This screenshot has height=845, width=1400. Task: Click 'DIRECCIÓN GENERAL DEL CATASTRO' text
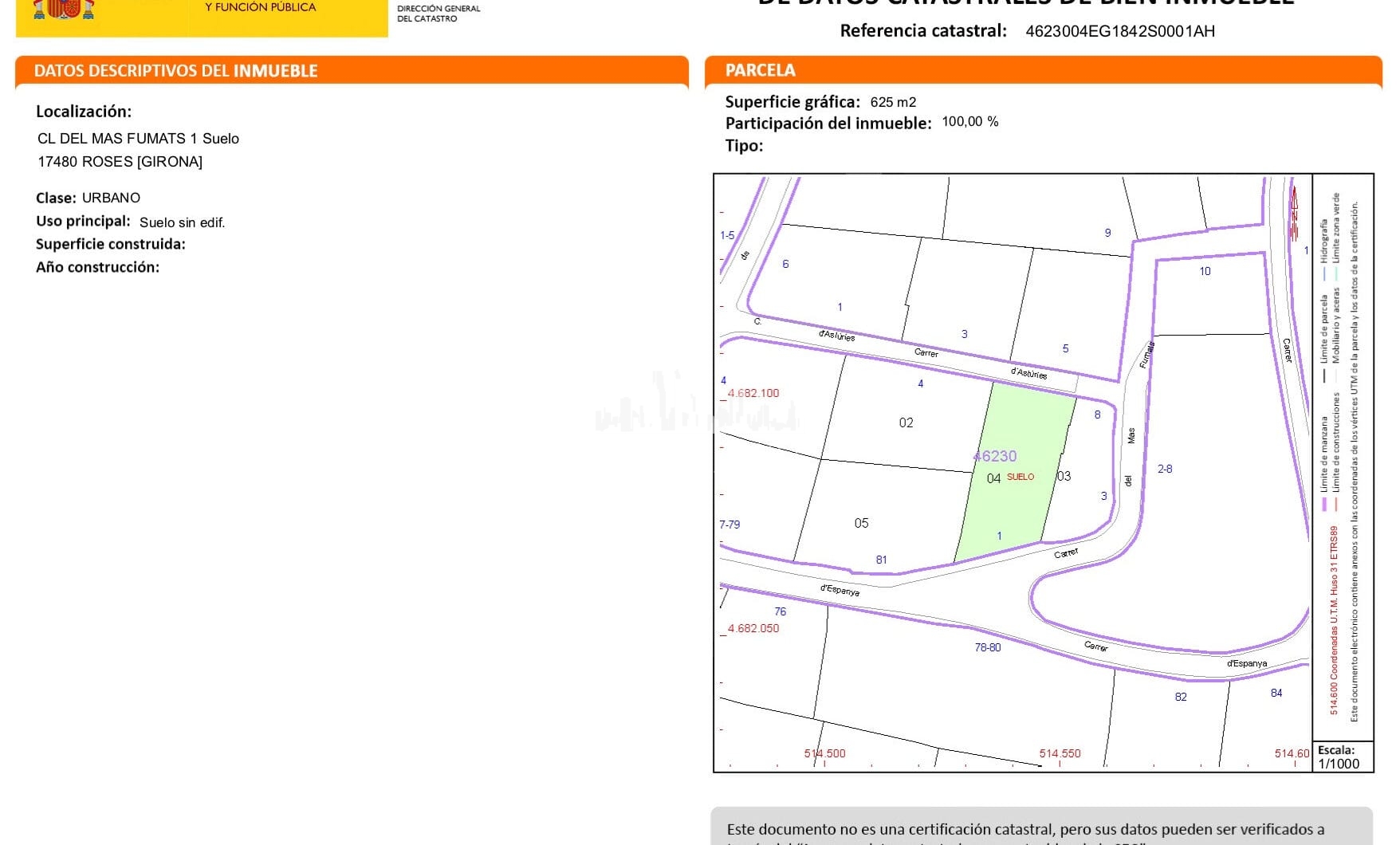point(438,14)
